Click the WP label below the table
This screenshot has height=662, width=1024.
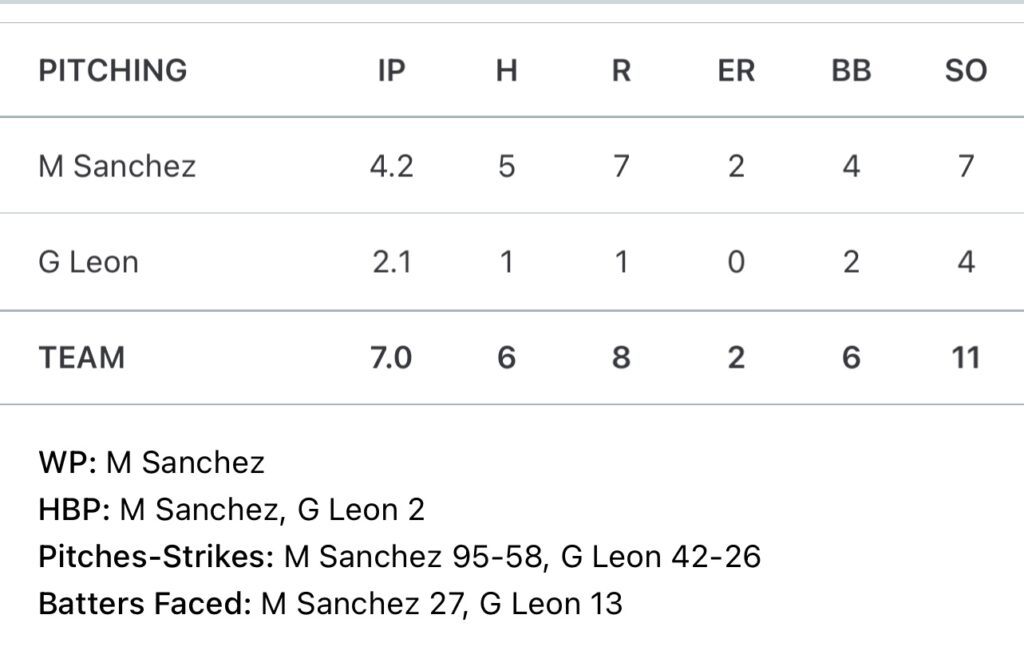tap(68, 462)
